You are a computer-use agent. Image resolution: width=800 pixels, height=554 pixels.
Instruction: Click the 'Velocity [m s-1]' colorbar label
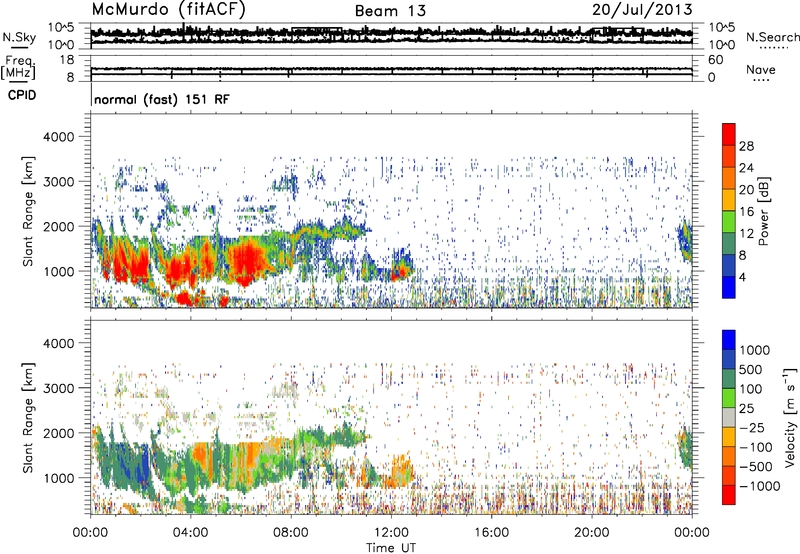point(790,417)
